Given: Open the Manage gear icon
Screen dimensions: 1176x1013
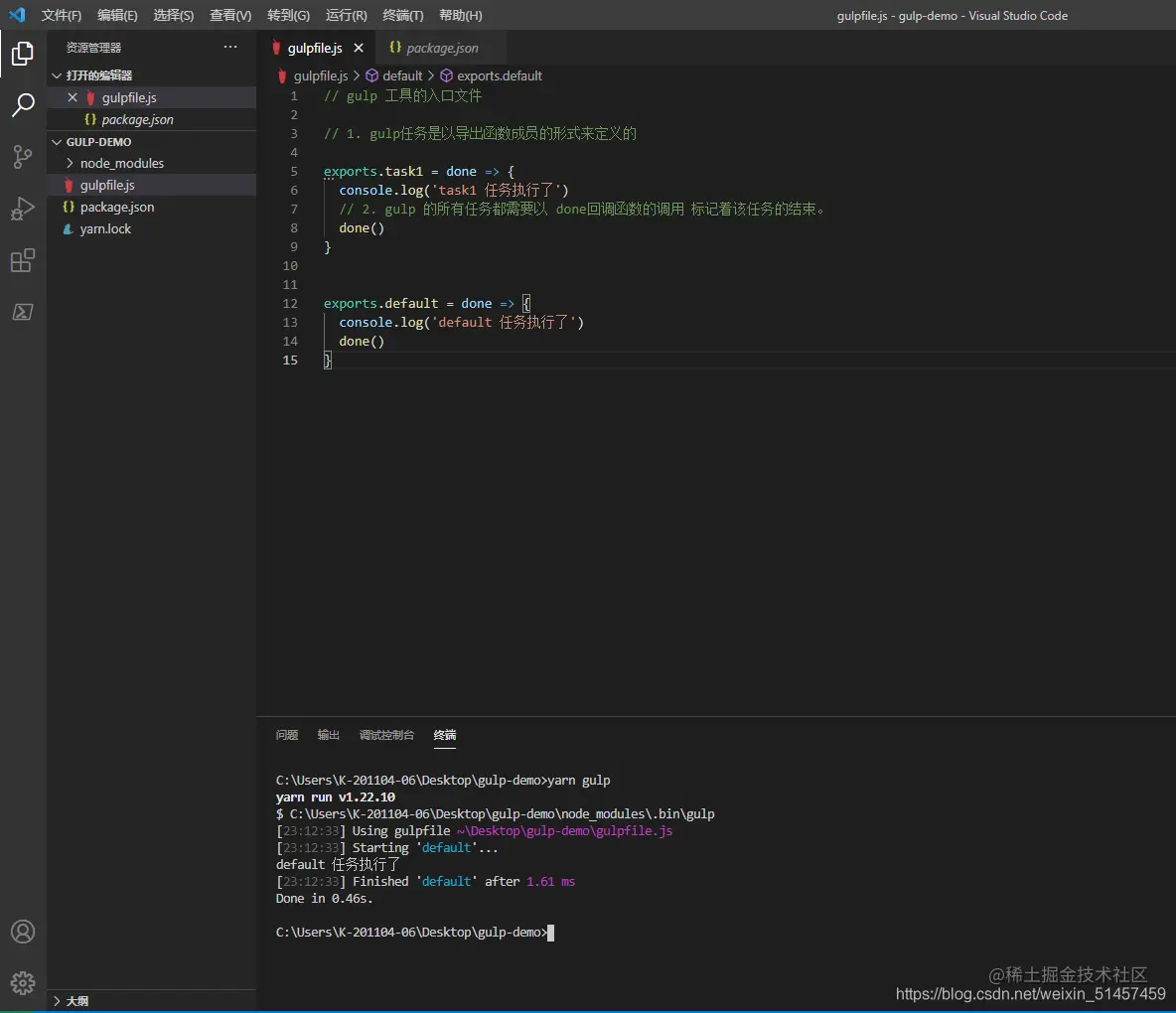Looking at the screenshot, I should (23, 983).
